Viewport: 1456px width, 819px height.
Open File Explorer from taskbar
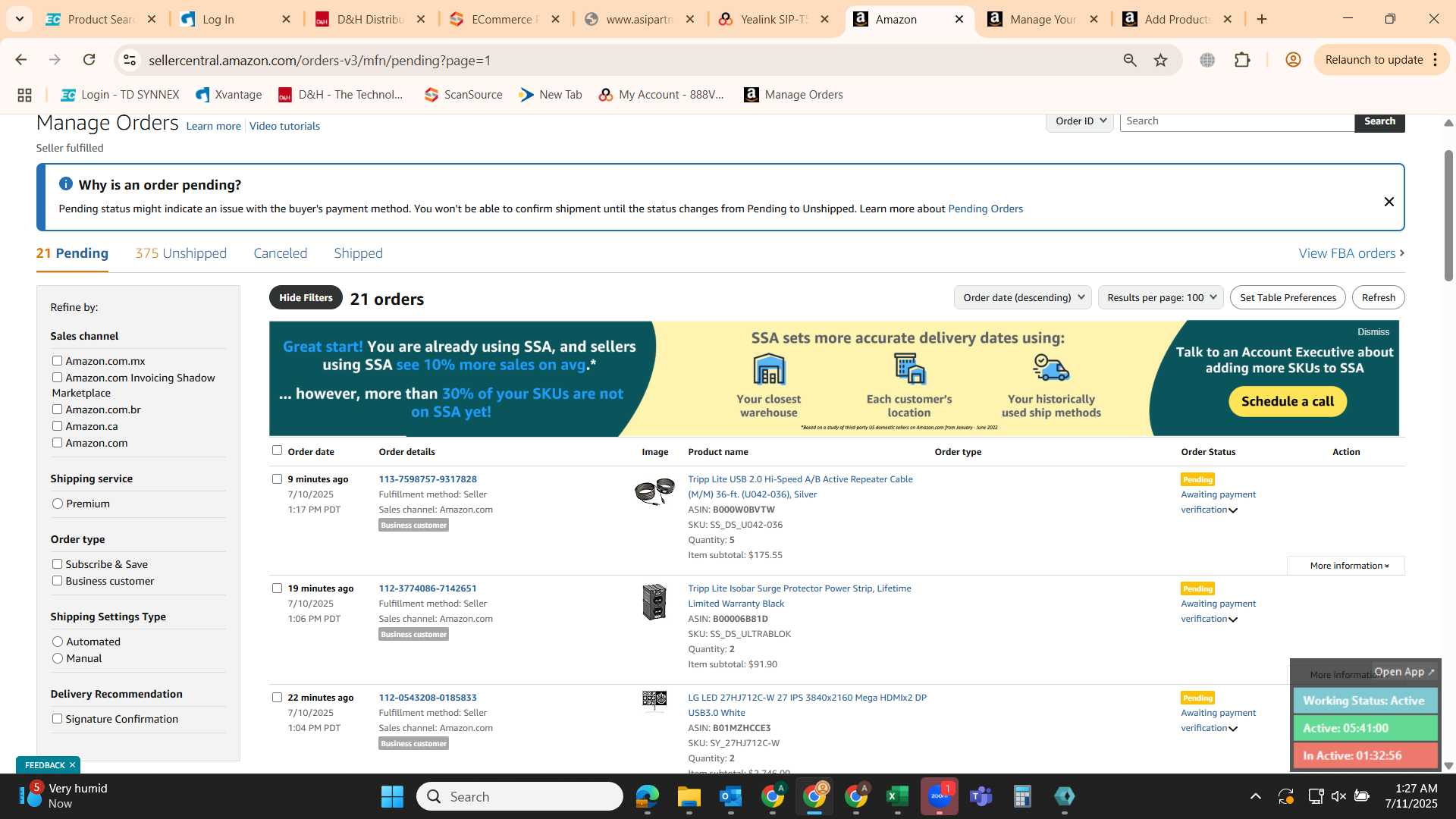click(x=689, y=796)
